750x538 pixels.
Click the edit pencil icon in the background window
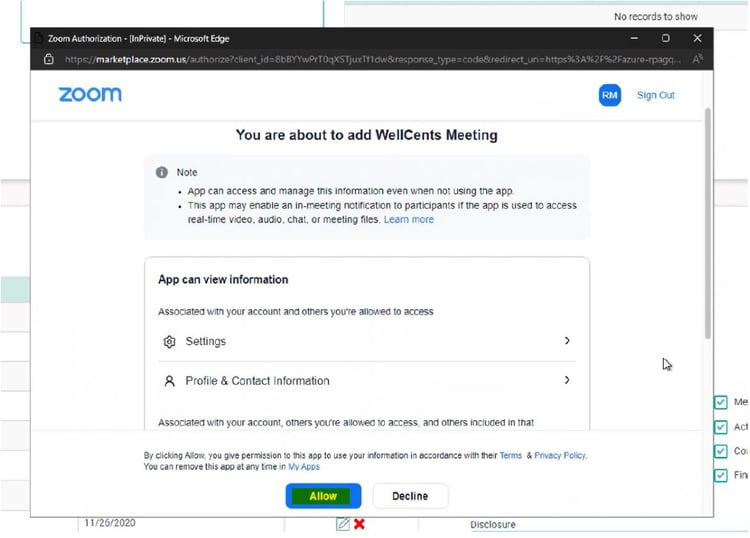(x=342, y=524)
